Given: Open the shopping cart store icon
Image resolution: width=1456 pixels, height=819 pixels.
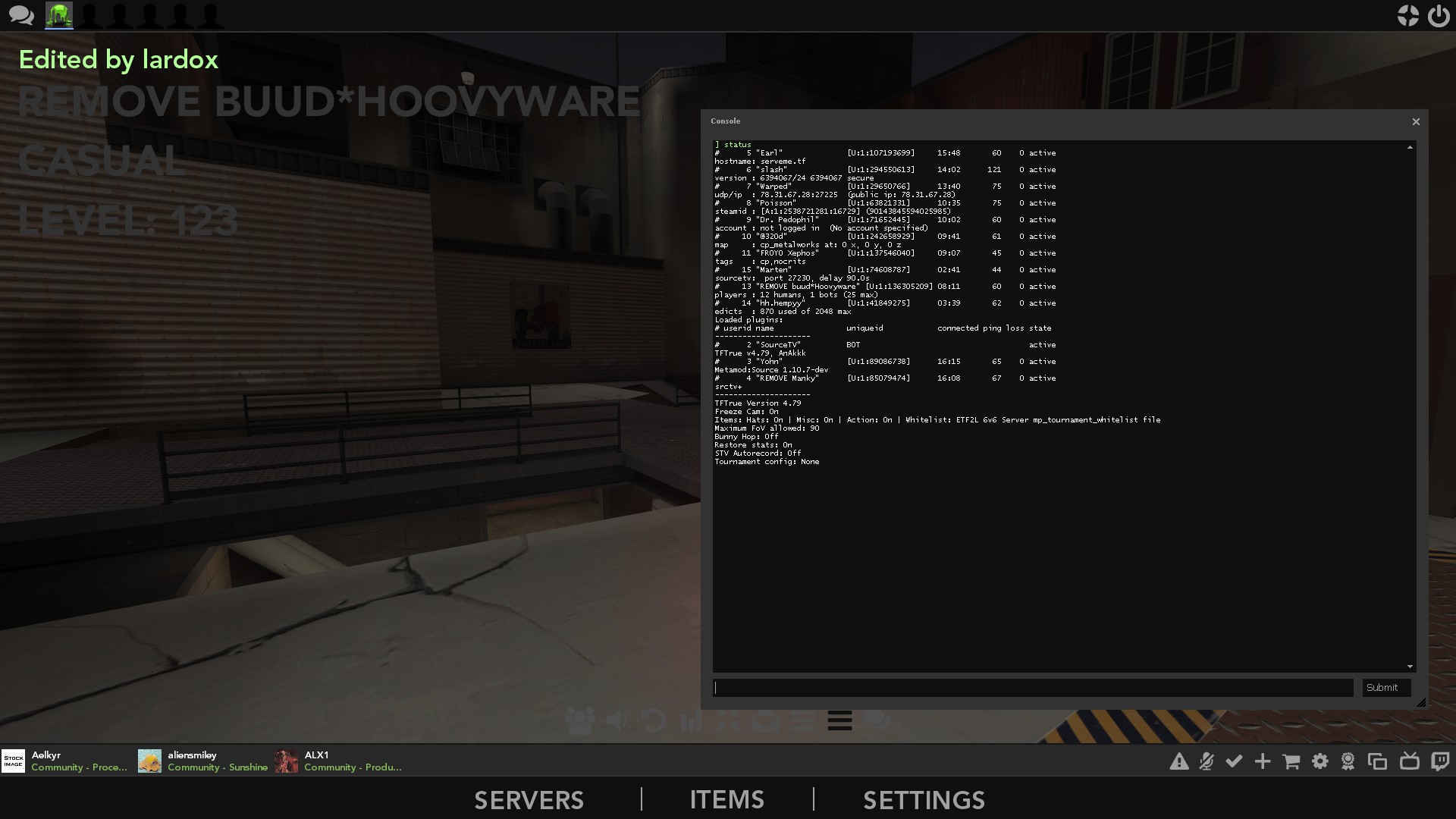Looking at the screenshot, I should [x=1291, y=761].
